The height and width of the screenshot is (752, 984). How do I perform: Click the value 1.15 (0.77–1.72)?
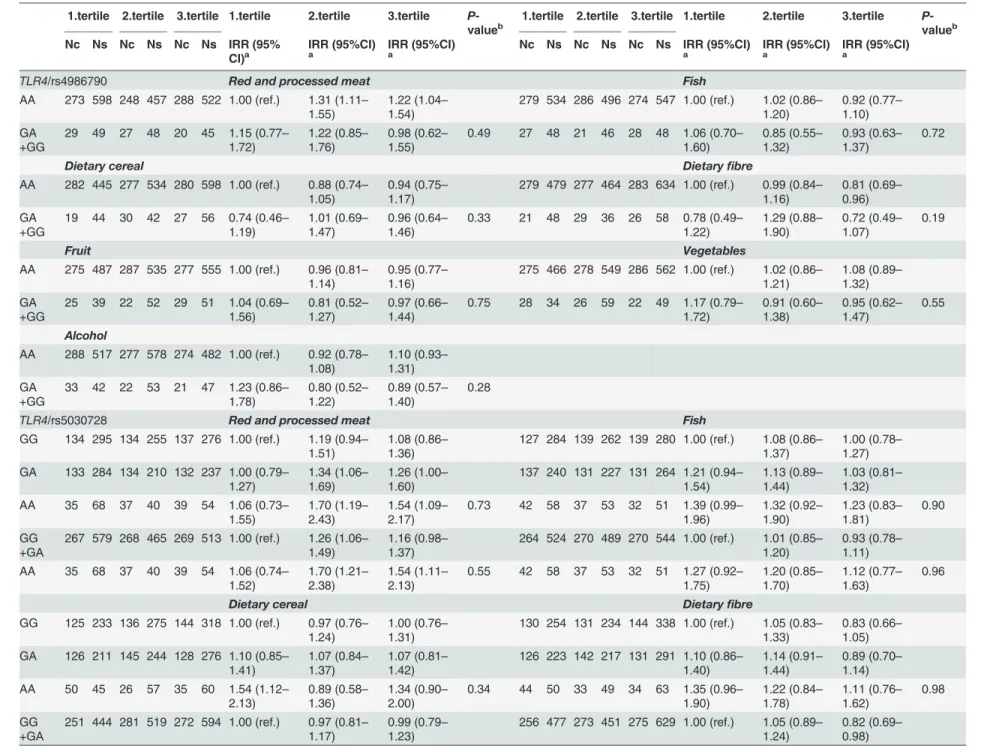pos(259,140)
